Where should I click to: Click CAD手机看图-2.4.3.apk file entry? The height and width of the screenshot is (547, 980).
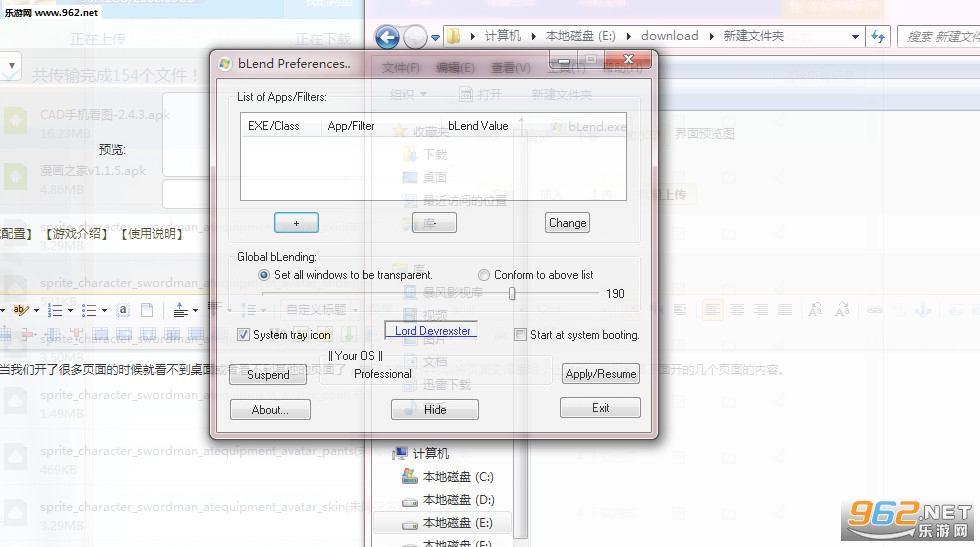(105, 115)
